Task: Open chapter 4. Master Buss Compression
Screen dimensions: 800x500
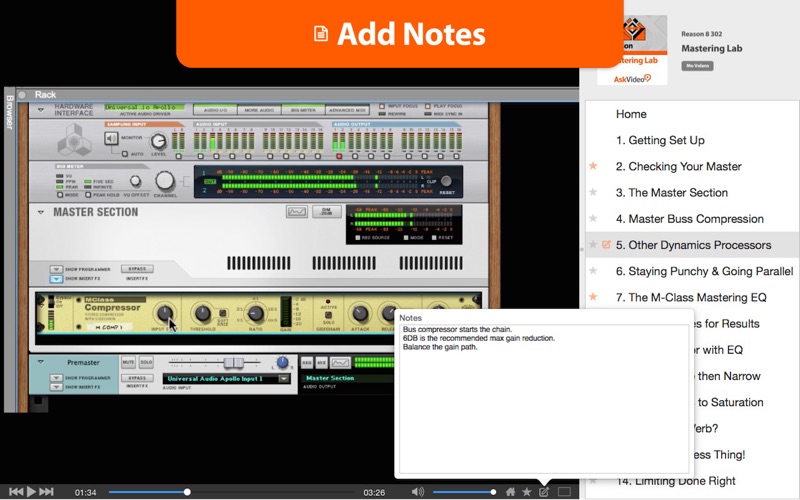Action: (x=690, y=219)
